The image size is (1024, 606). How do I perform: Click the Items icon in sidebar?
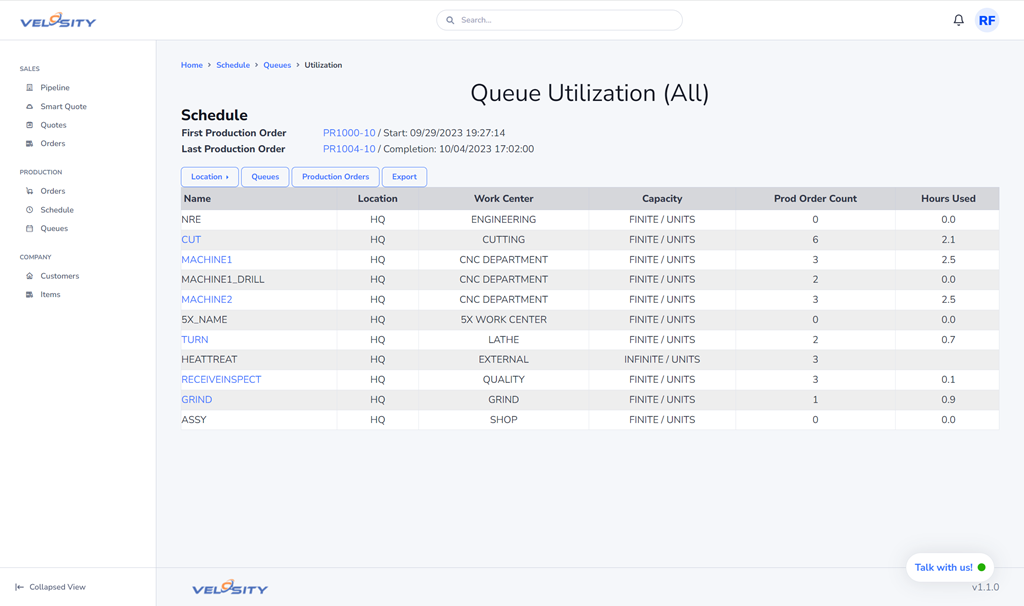pyautogui.click(x=30, y=295)
